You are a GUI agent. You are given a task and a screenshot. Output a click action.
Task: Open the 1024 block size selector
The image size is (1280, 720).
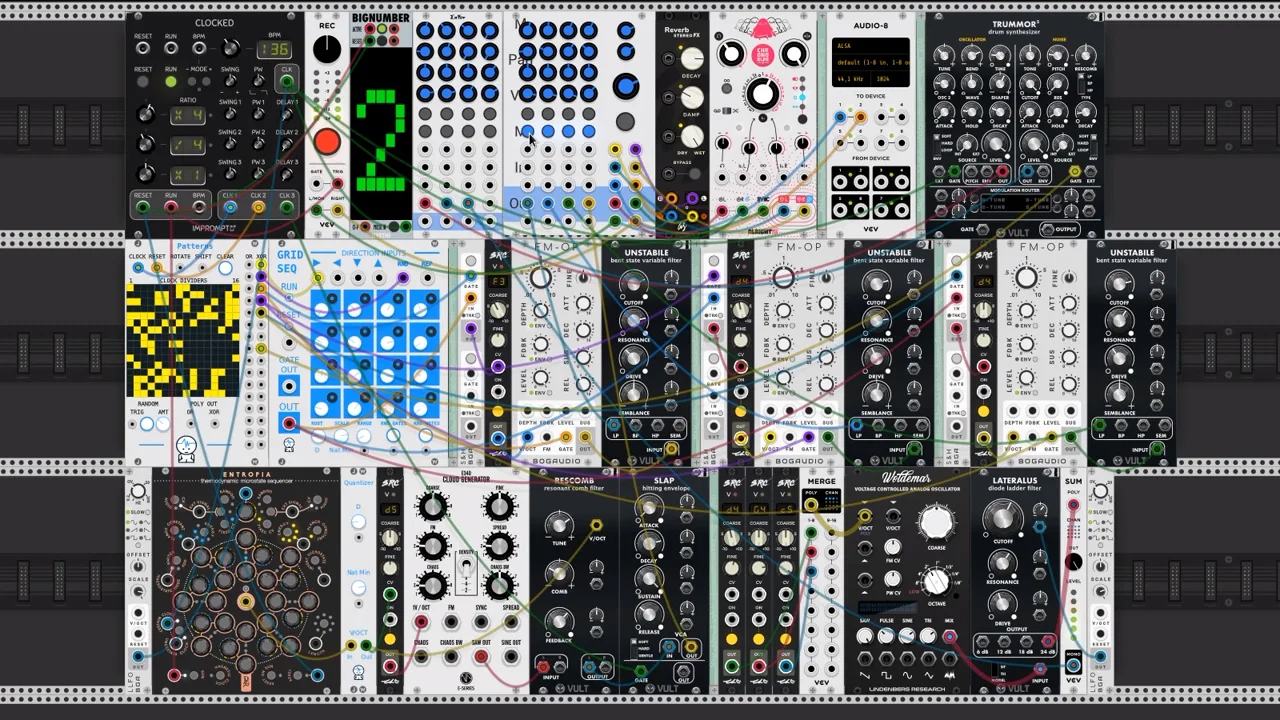click(x=891, y=78)
